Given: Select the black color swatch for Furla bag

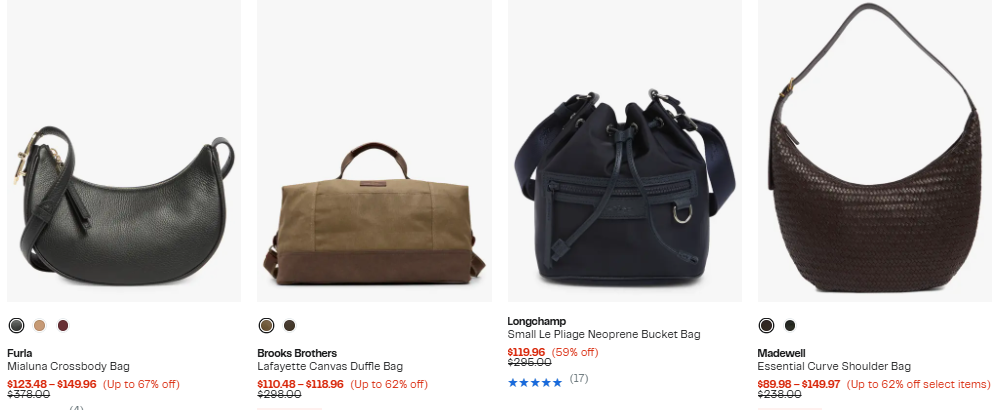Looking at the screenshot, I should click(x=16, y=325).
